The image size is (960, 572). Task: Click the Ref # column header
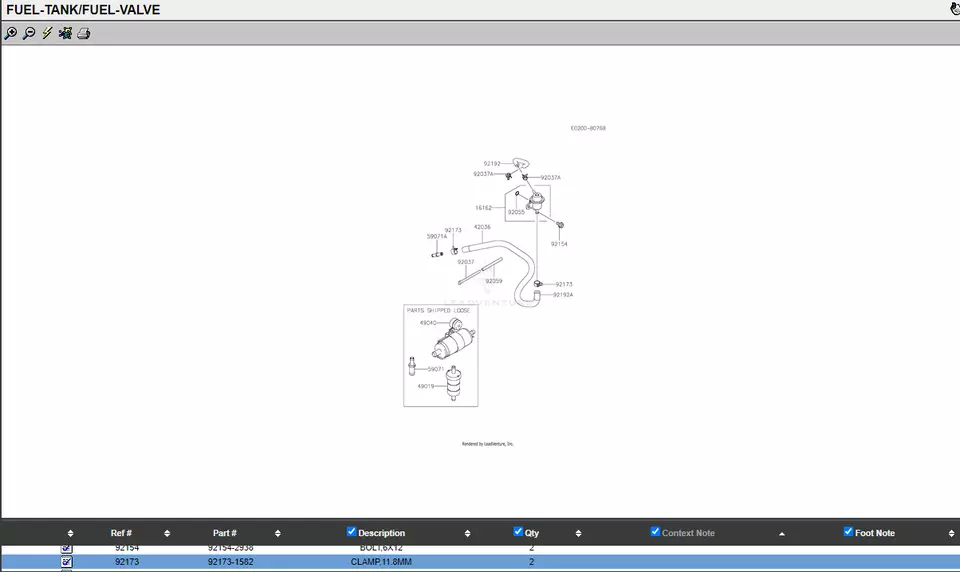coord(121,533)
